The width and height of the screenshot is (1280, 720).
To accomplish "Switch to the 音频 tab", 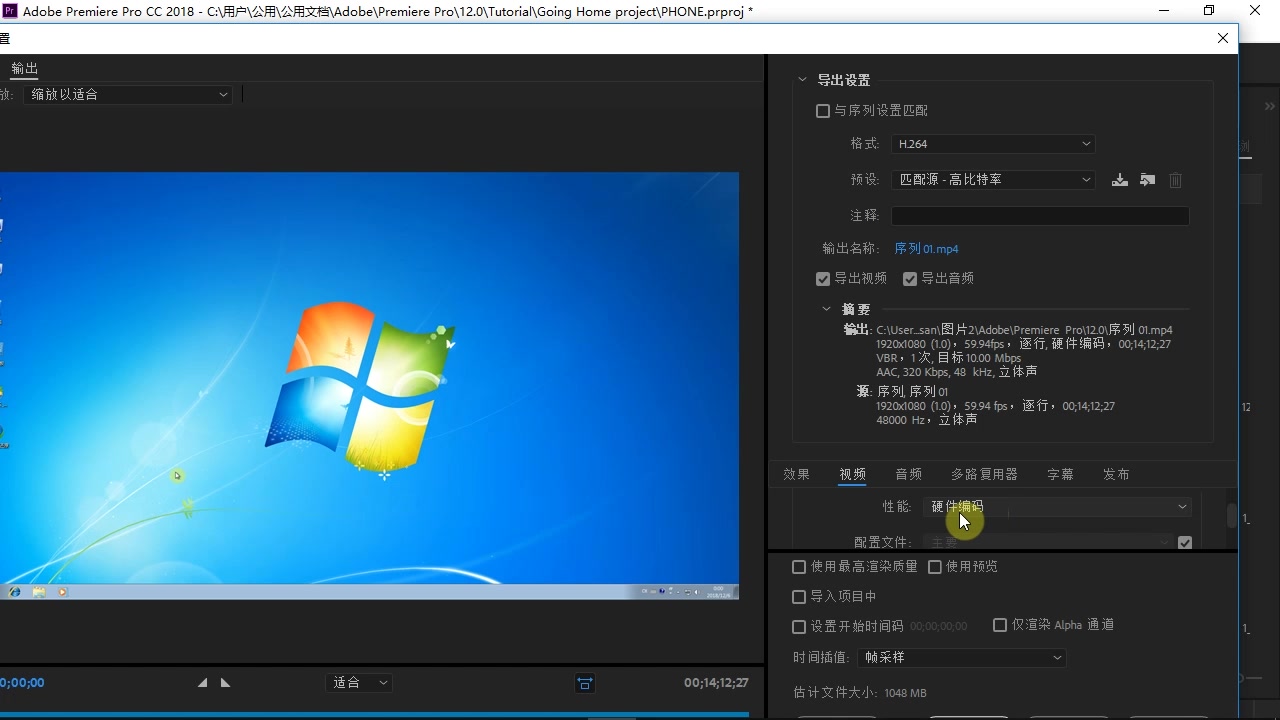I will point(909,475).
